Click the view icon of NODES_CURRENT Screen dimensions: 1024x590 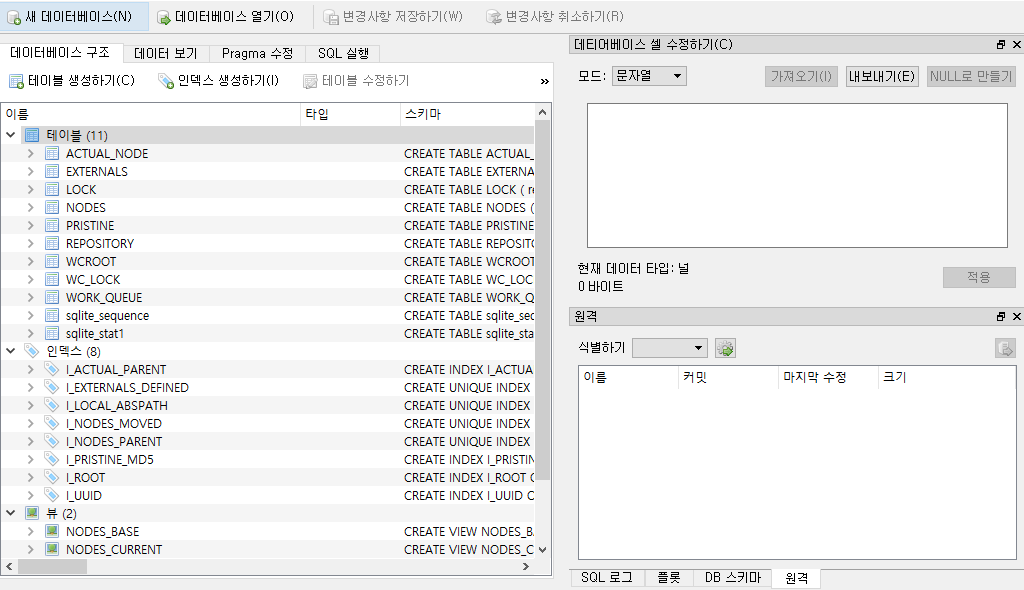52,549
